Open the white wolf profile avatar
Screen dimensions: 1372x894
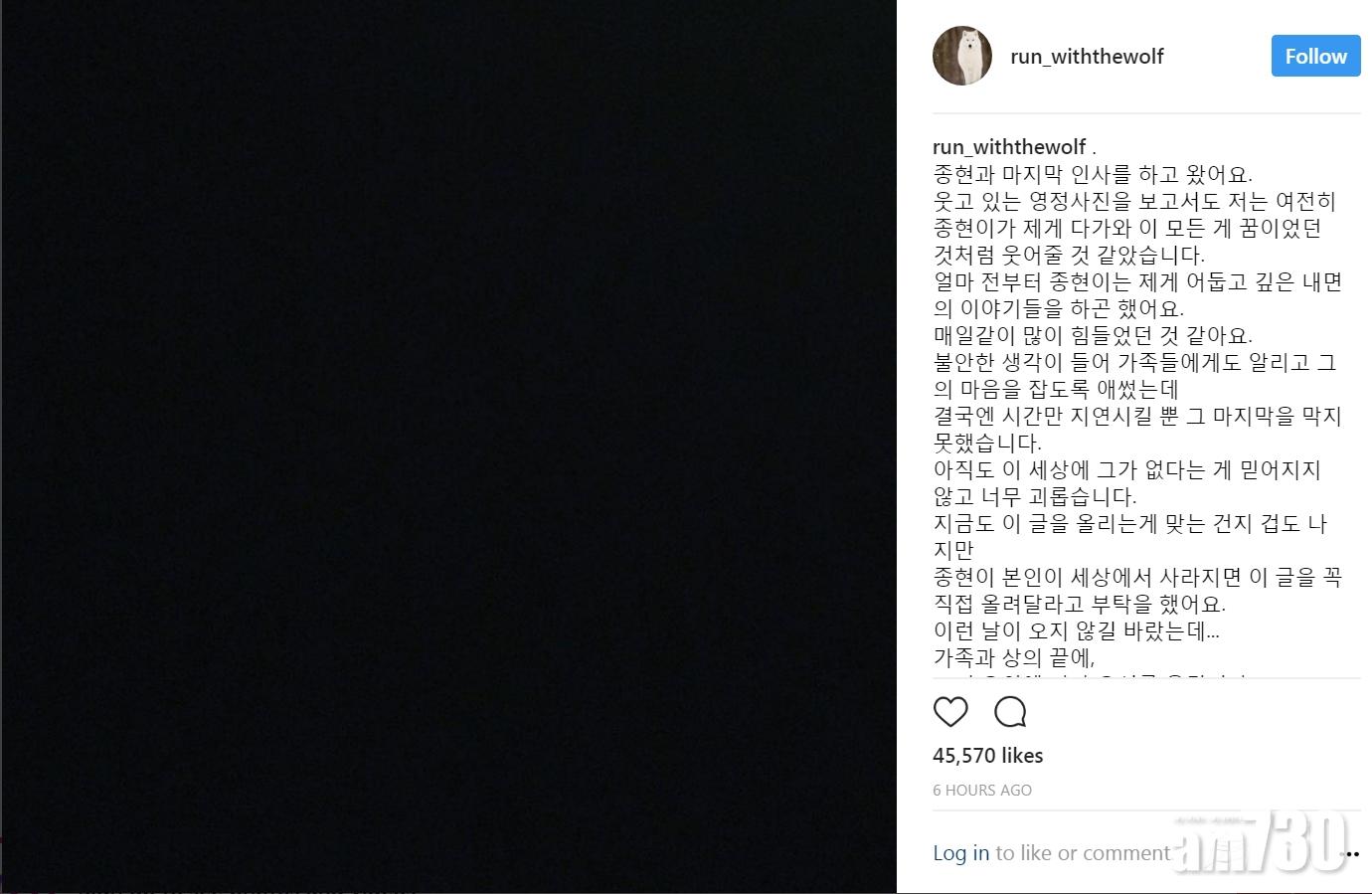tap(962, 56)
